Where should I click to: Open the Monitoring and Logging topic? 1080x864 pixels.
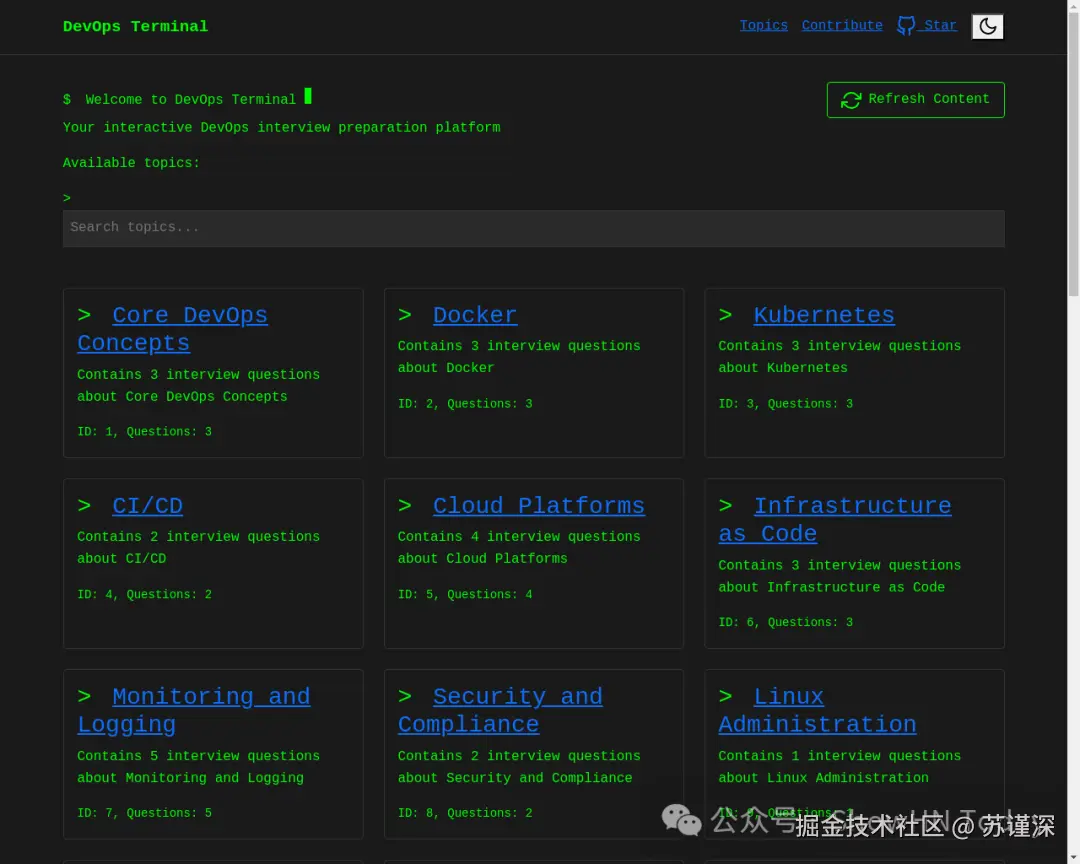tap(194, 710)
